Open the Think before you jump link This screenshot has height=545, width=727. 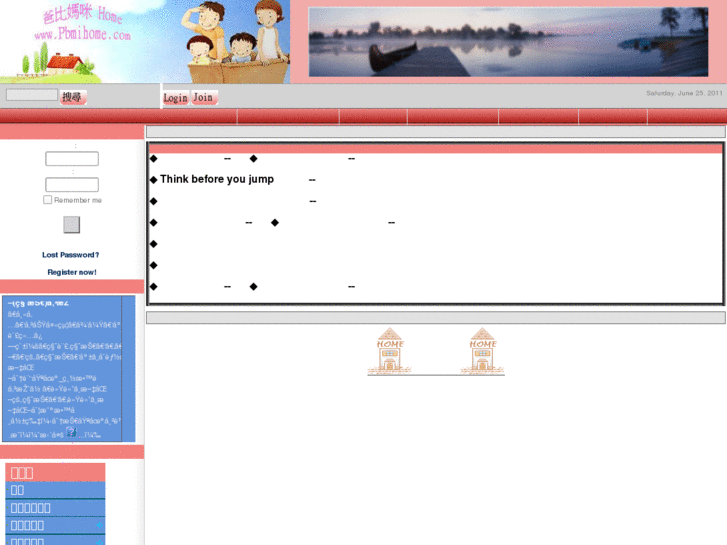(217, 179)
